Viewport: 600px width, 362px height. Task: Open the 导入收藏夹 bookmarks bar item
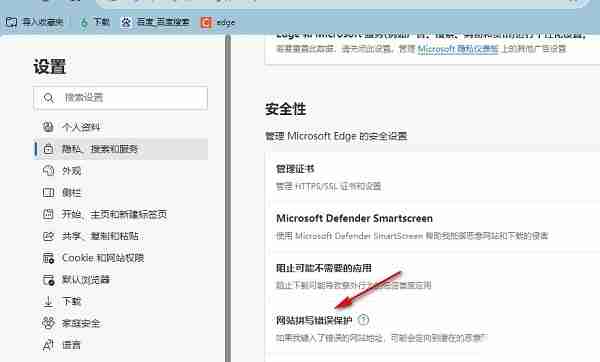[x=34, y=22]
